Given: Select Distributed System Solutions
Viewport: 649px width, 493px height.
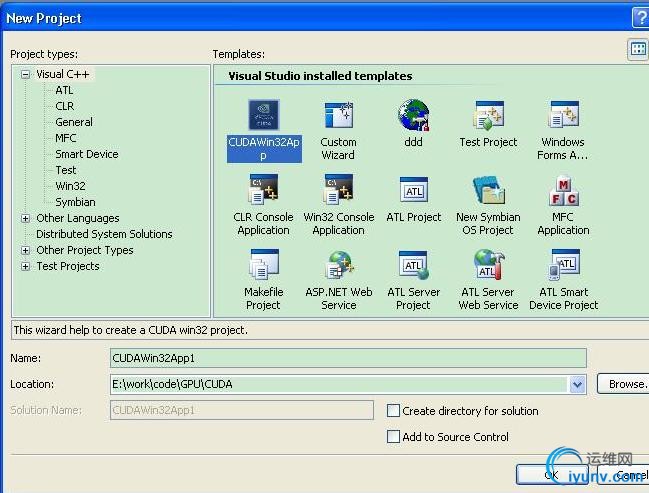Looking at the screenshot, I should tap(104, 234).
